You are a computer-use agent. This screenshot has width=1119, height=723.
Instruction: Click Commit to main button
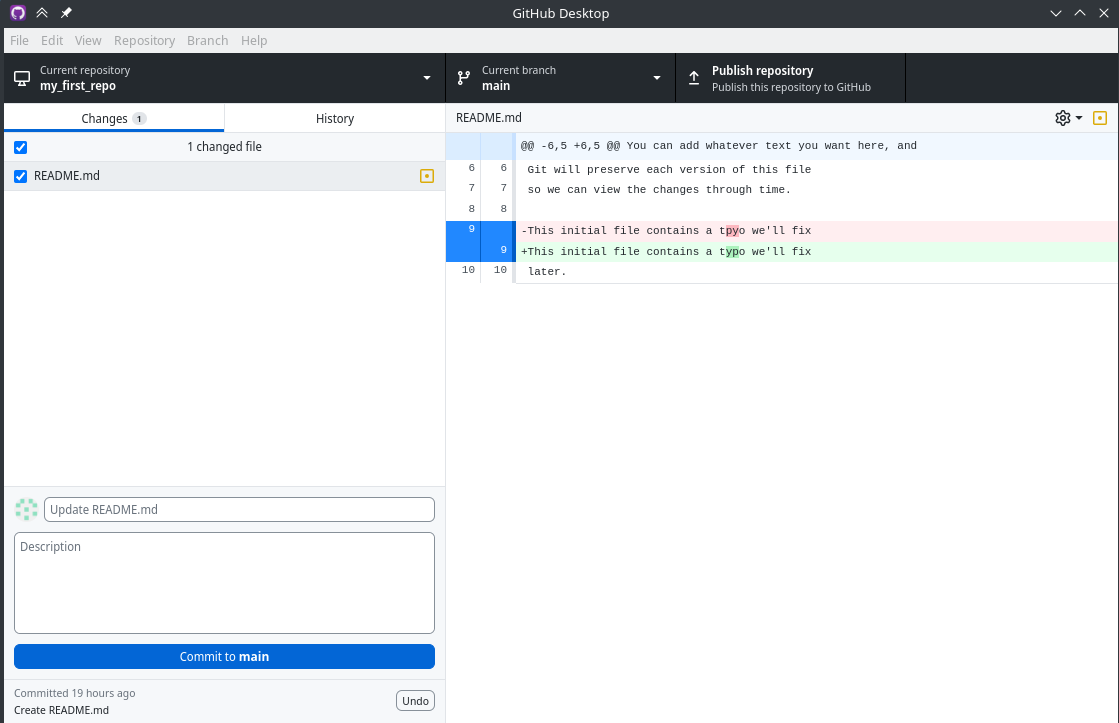[224, 657]
